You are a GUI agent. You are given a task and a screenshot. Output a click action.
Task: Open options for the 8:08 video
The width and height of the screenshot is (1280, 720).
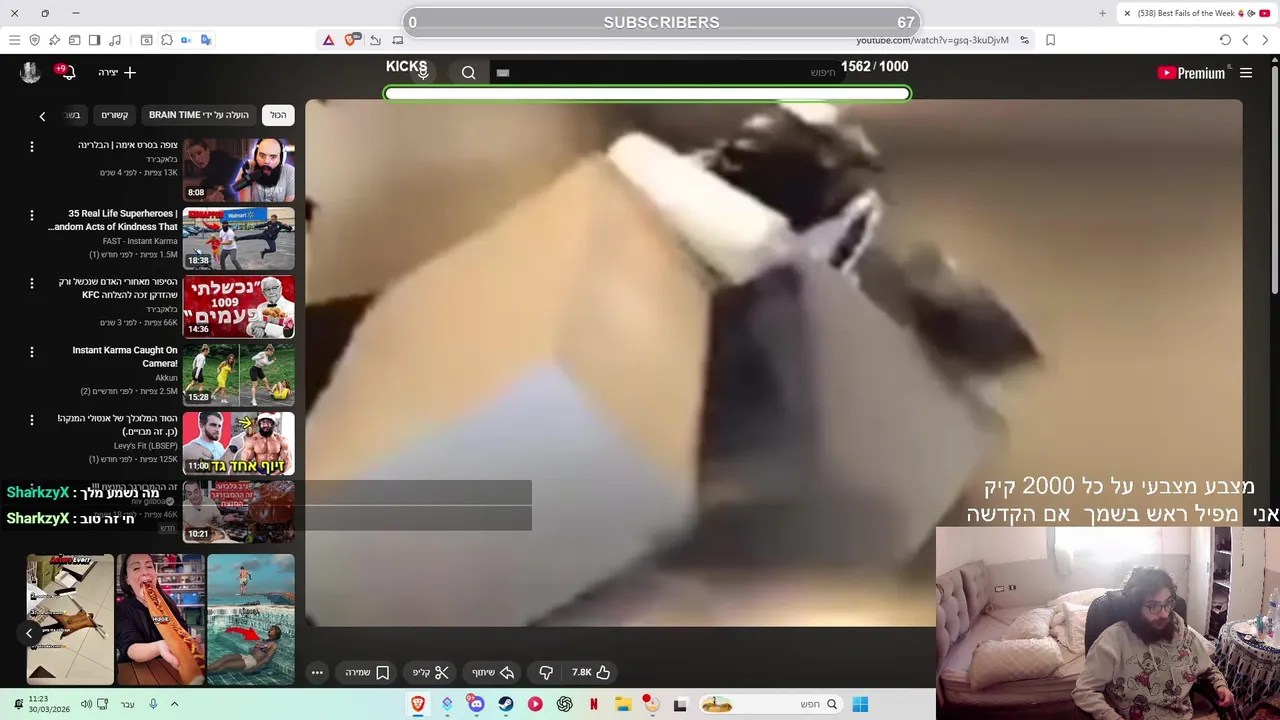coord(31,147)
